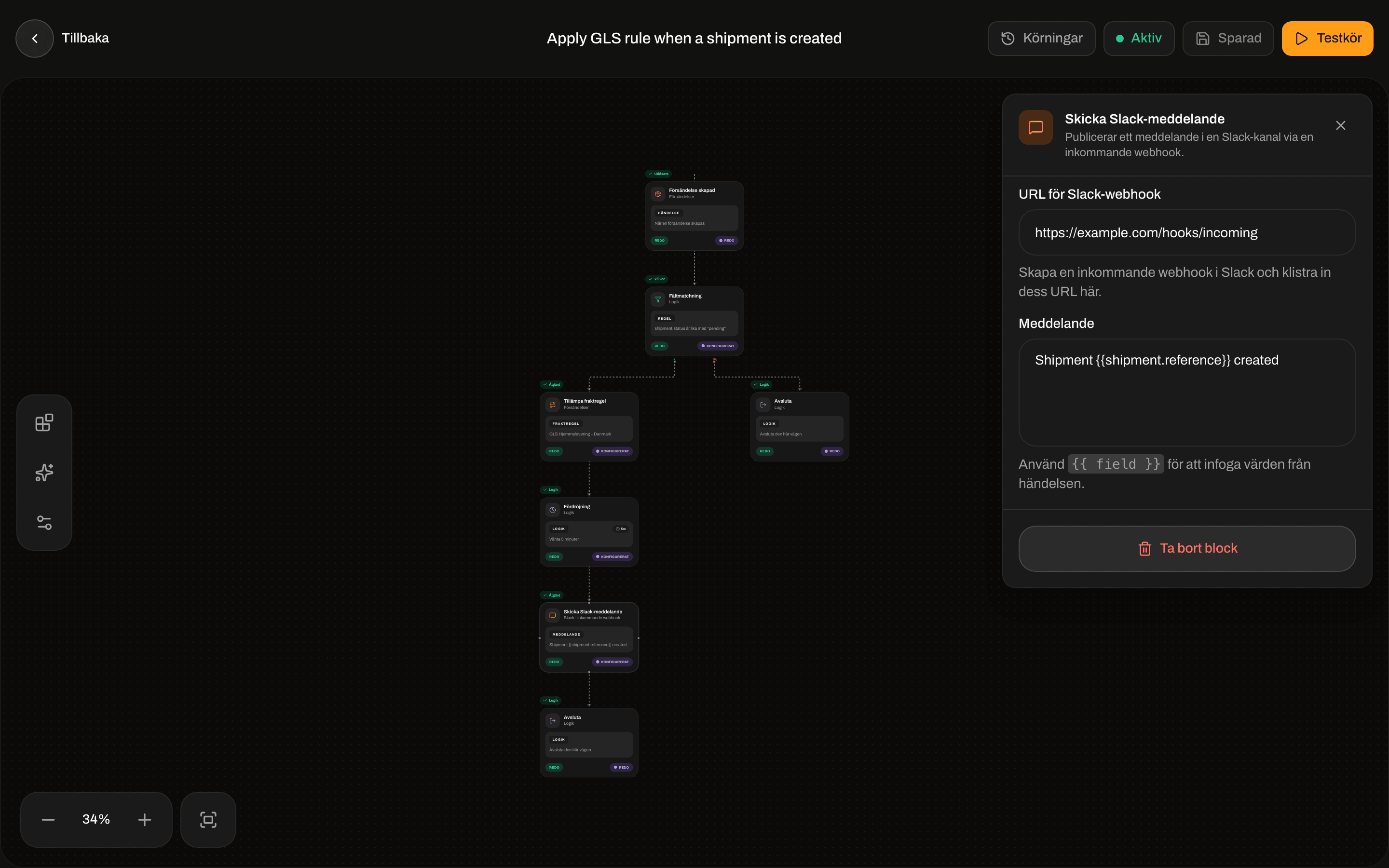Screen dimensions: 1389x868
Task: Select the Fältmatchning condition node
Action: [x=694, y=322]
